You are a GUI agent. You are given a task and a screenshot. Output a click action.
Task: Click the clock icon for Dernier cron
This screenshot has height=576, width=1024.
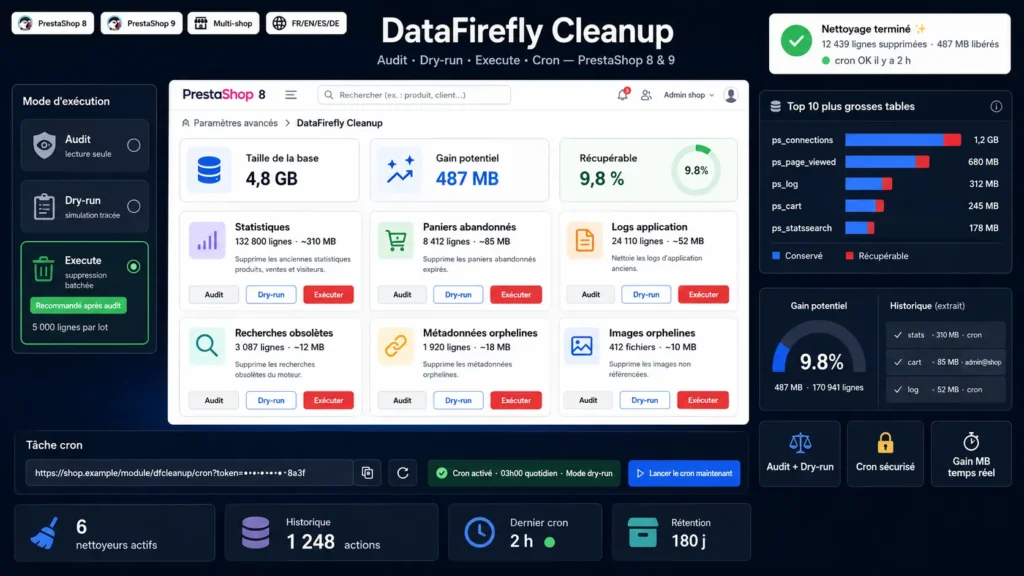(479, 532)
